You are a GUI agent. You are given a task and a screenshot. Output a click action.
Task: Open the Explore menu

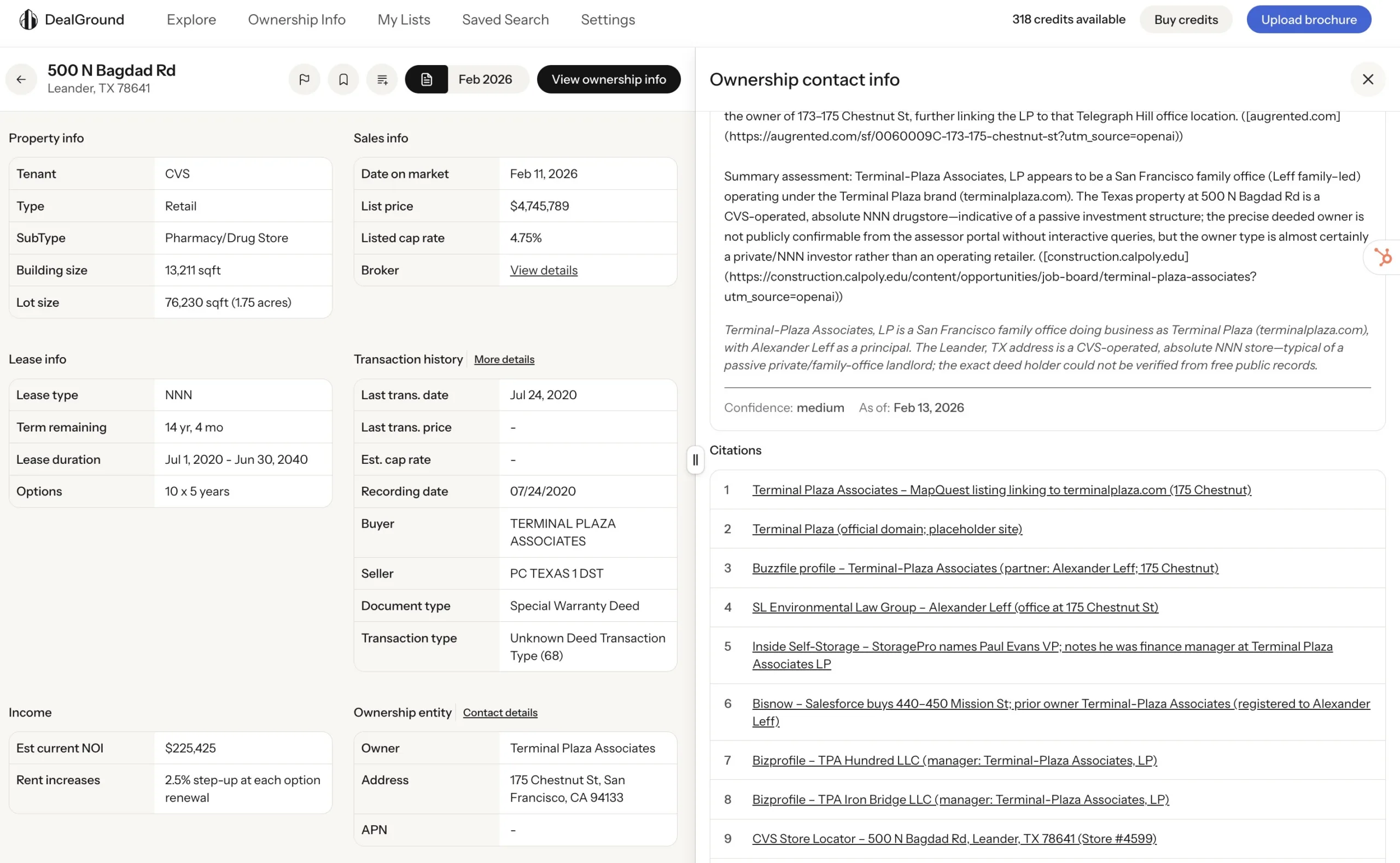coord(191,19)
